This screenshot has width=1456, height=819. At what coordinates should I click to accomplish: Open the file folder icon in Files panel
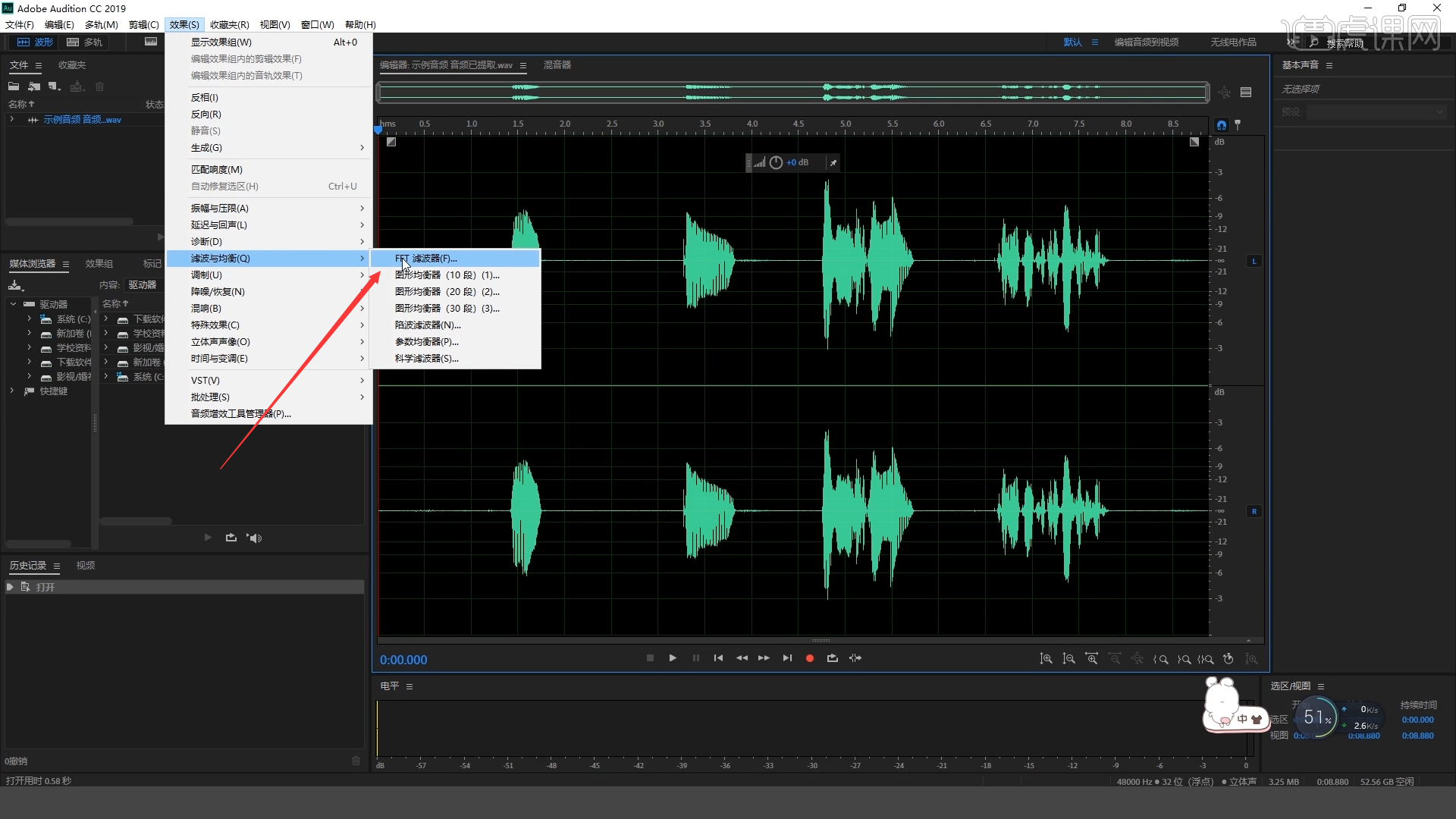pyautogui.click(x=14, y=86)
